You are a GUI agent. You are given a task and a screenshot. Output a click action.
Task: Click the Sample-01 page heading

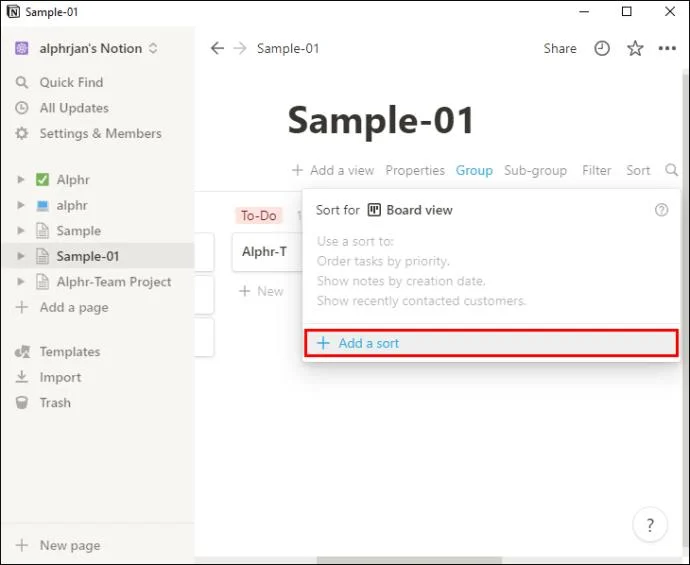click(381, 120)
